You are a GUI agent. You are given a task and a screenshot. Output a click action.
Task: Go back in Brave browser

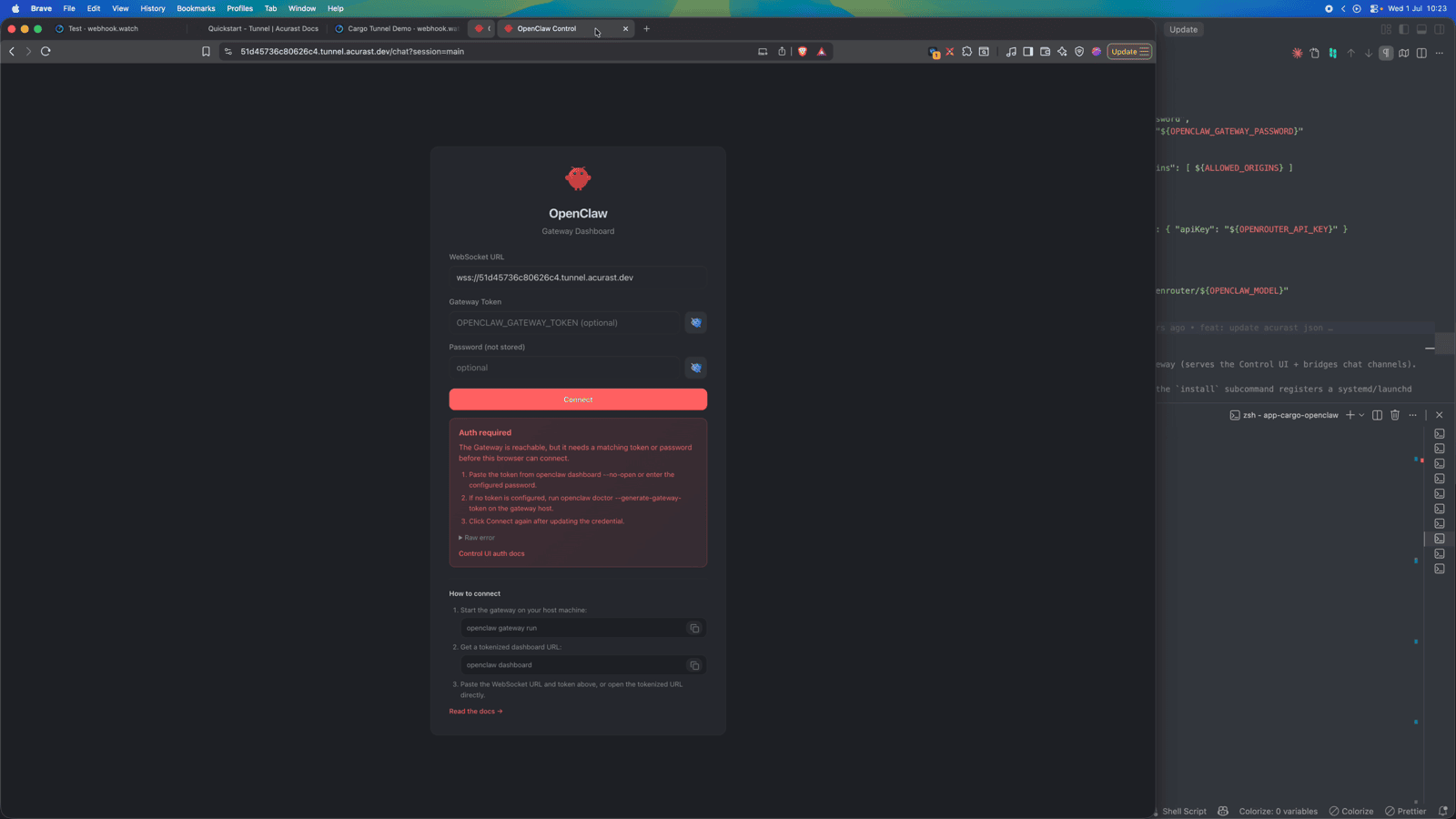click(12, 52)
